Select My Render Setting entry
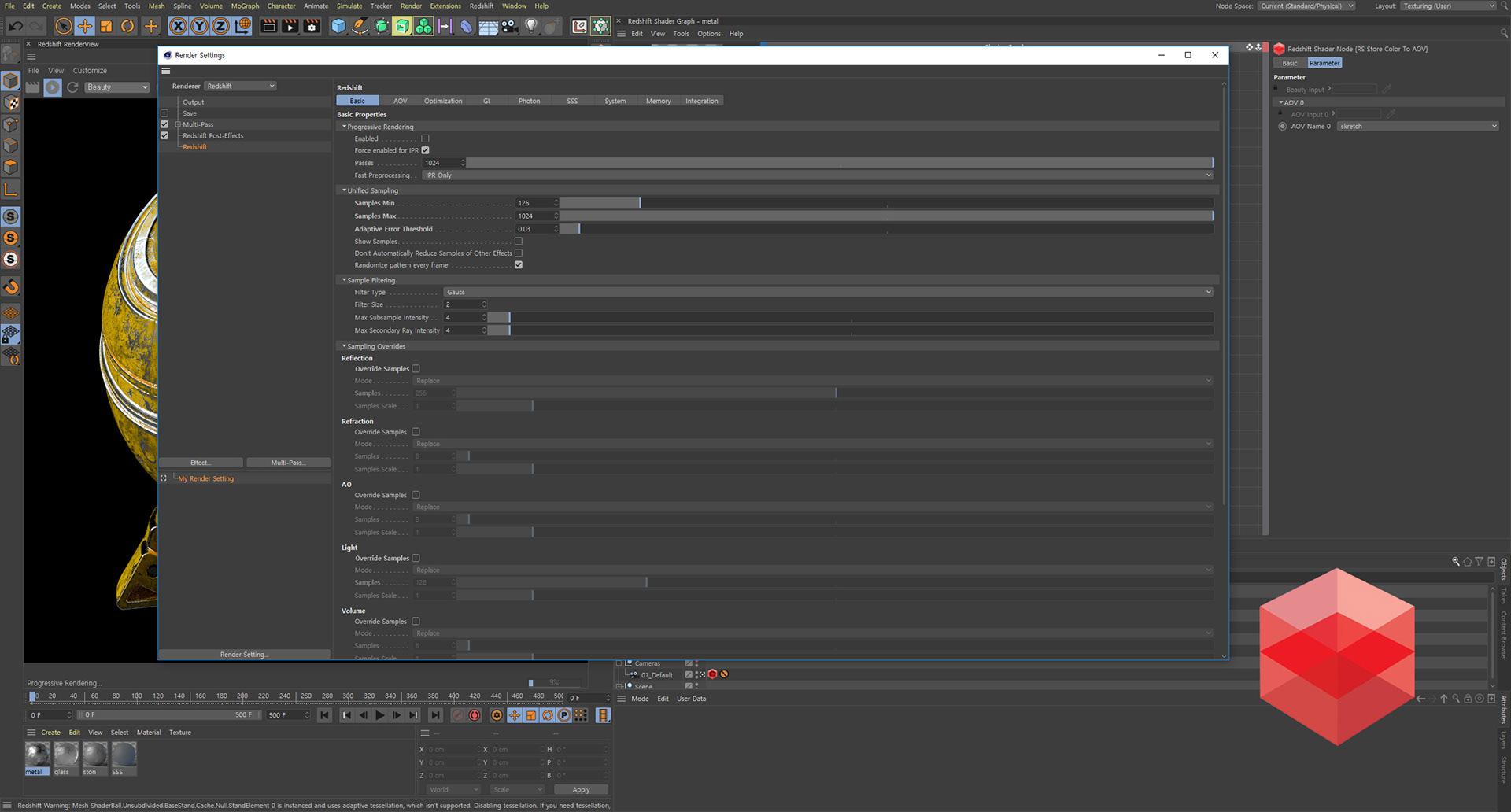Viewport: 1511px width, 812px height. point(206,478)
